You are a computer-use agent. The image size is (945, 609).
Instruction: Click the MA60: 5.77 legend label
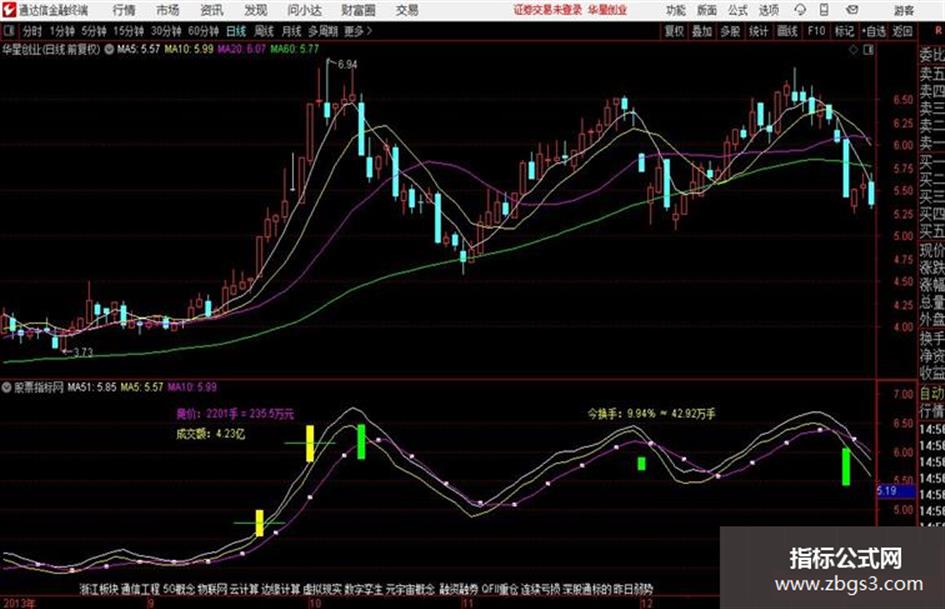(295, 49)
